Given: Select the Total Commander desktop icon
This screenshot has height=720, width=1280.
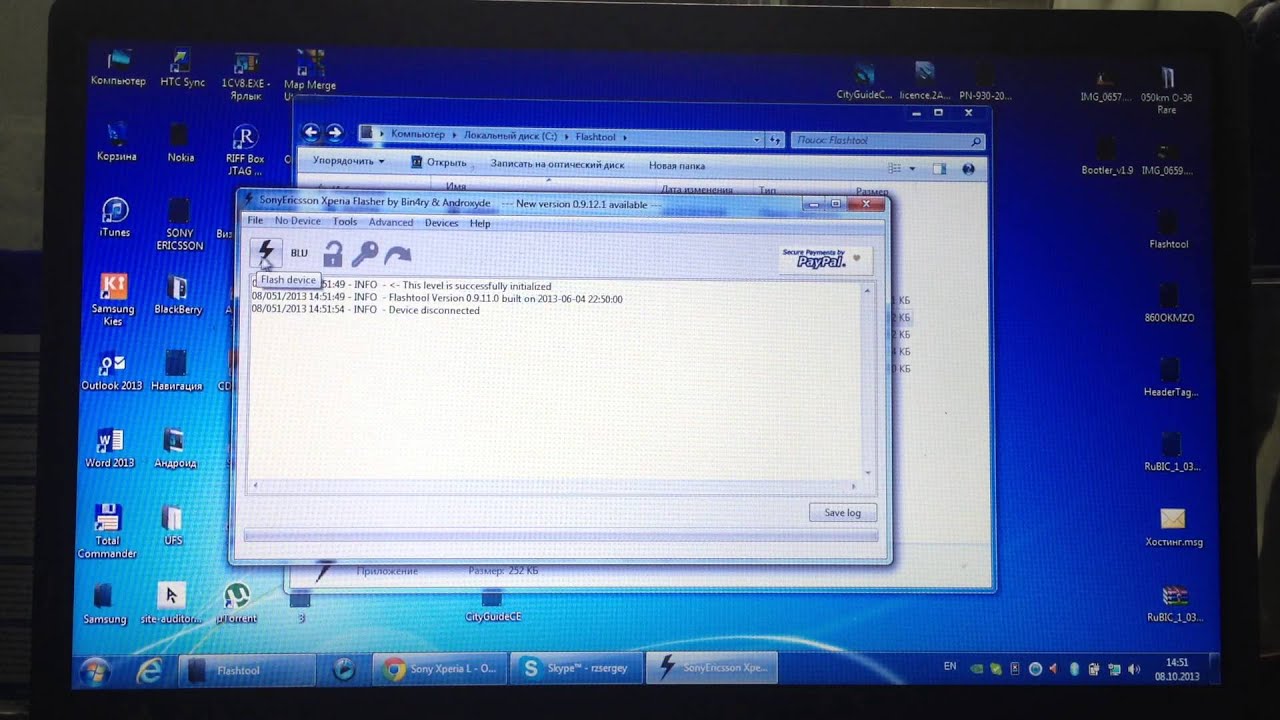Looking at the screenshot, I should pos(107,531).
